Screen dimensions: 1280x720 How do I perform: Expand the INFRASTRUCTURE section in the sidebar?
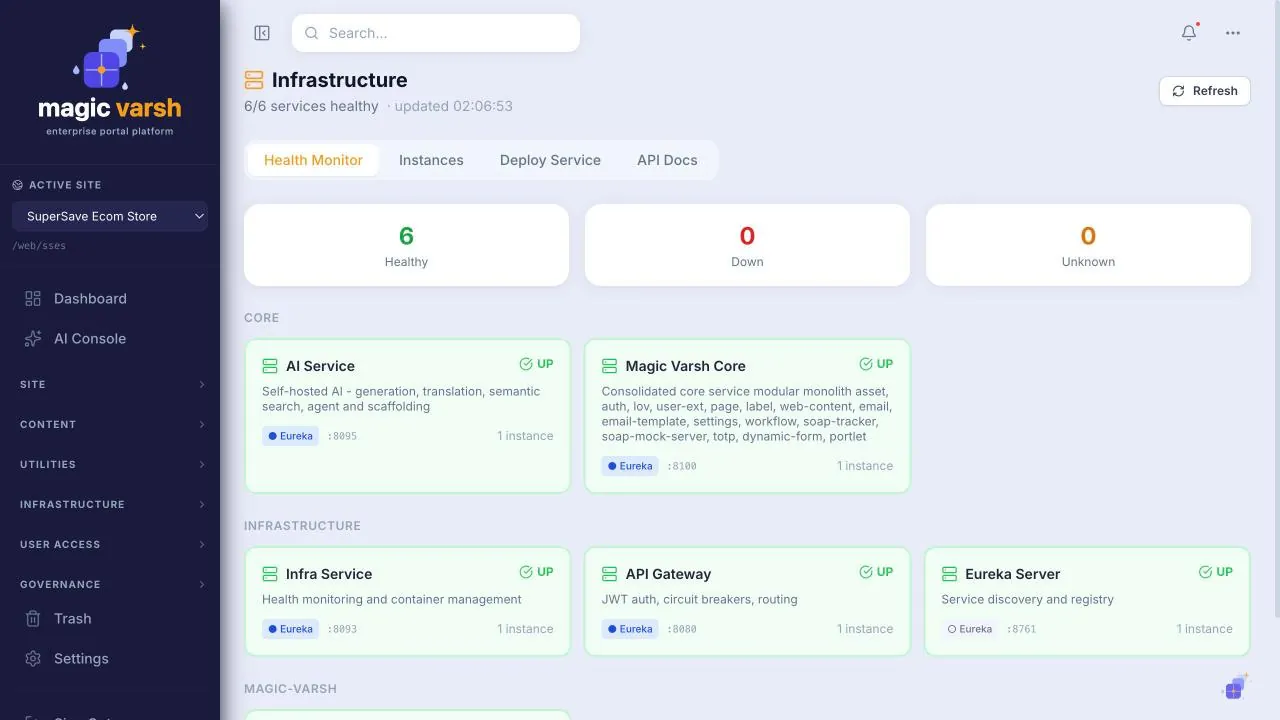pyautogui.click(x=110, y=504)
